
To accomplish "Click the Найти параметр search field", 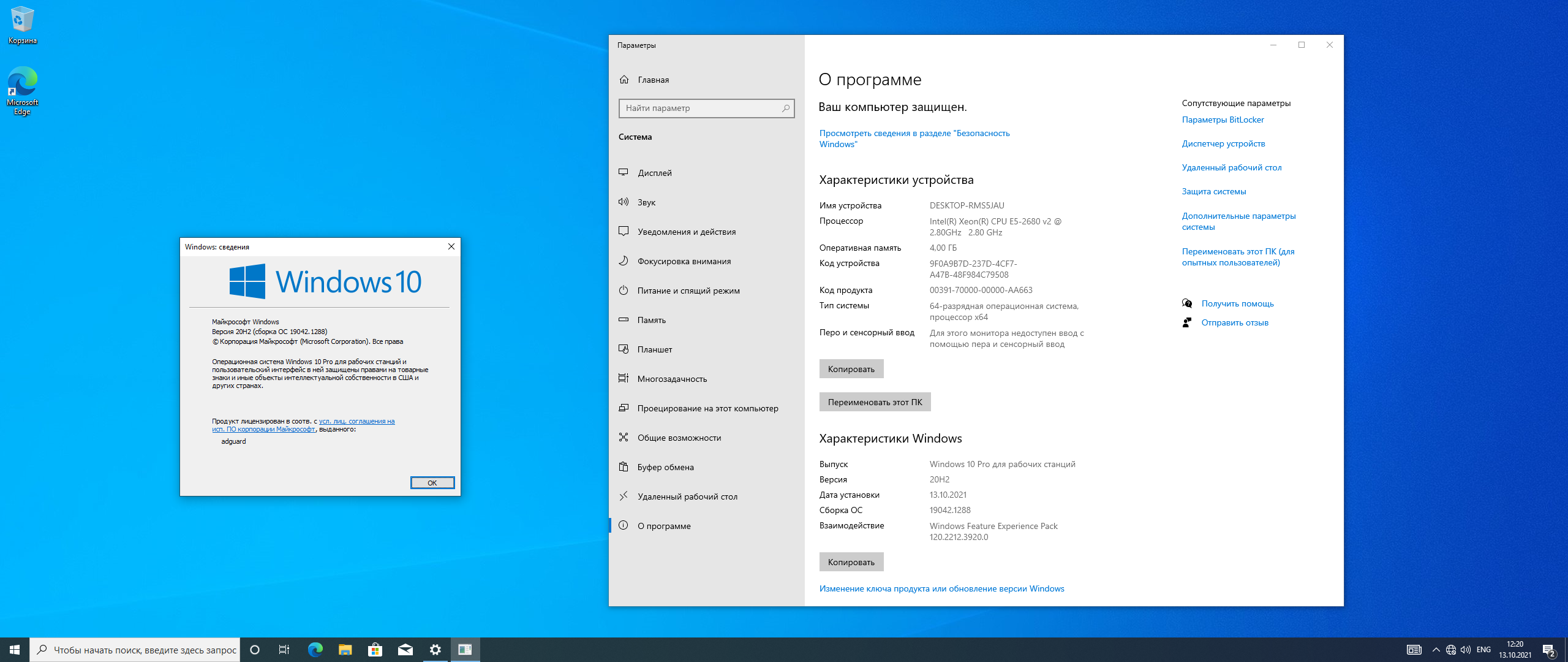I will tap(706, 108).
